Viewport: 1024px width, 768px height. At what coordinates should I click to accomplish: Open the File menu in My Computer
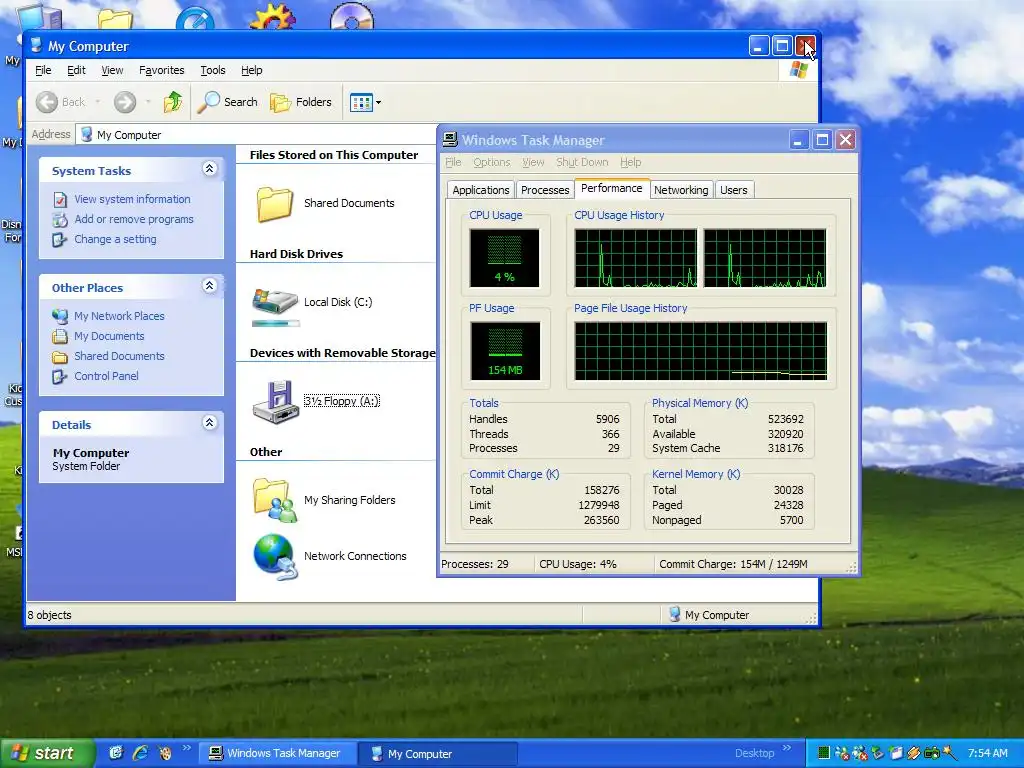(43, 70)
